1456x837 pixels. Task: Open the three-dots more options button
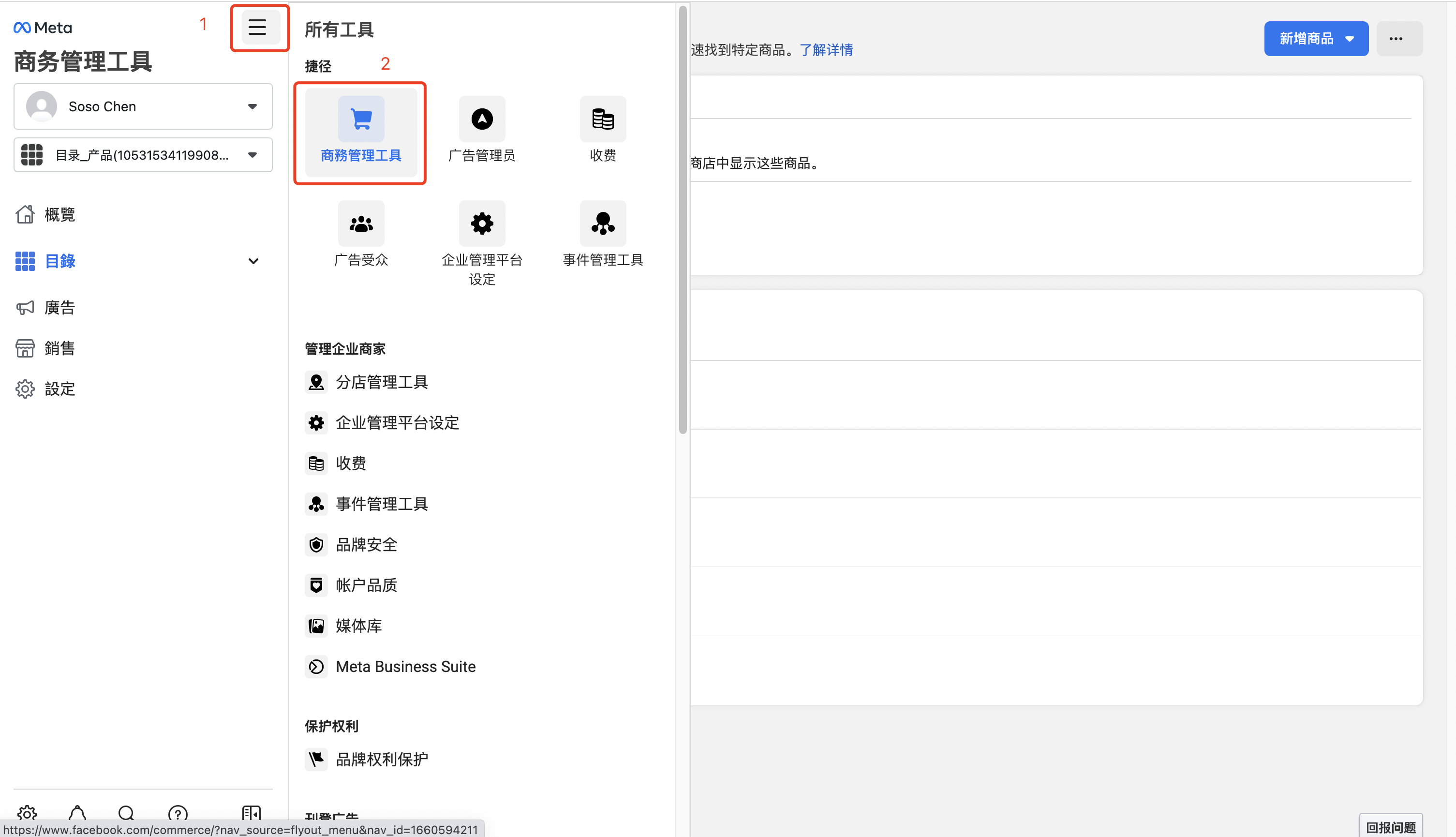(x=1399, y=39)
